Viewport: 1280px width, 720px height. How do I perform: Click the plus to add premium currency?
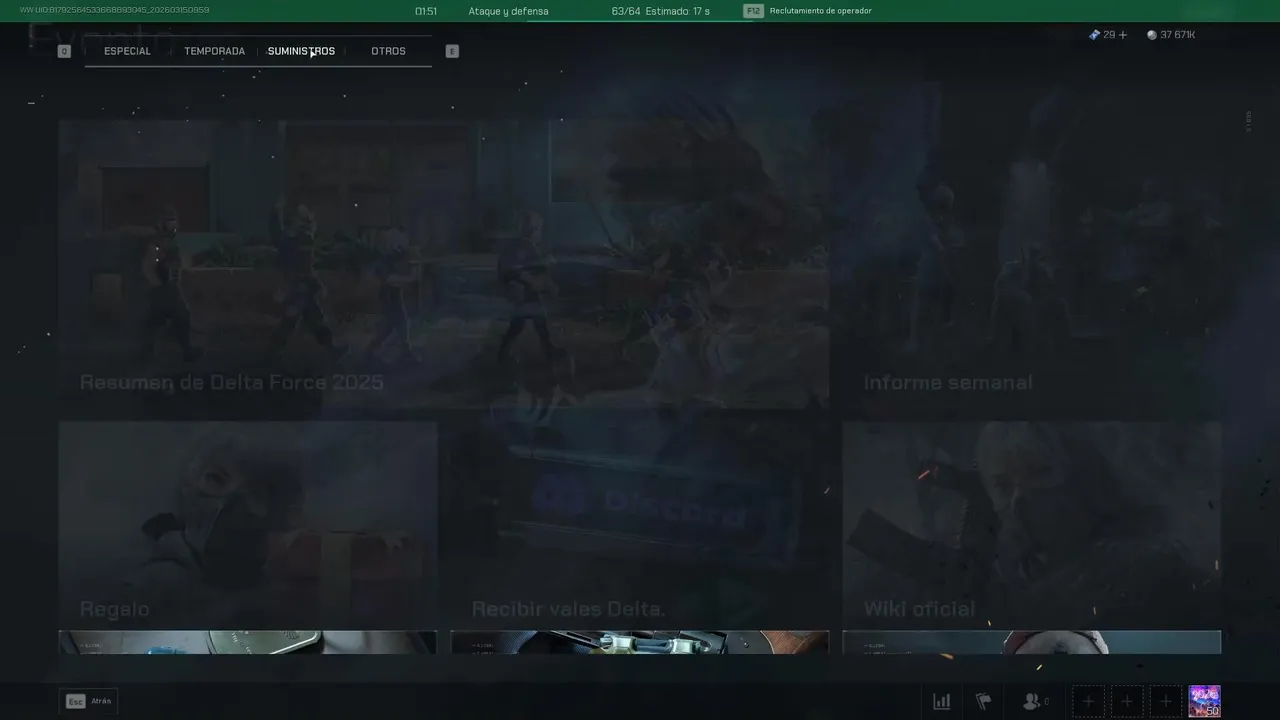1123,35
